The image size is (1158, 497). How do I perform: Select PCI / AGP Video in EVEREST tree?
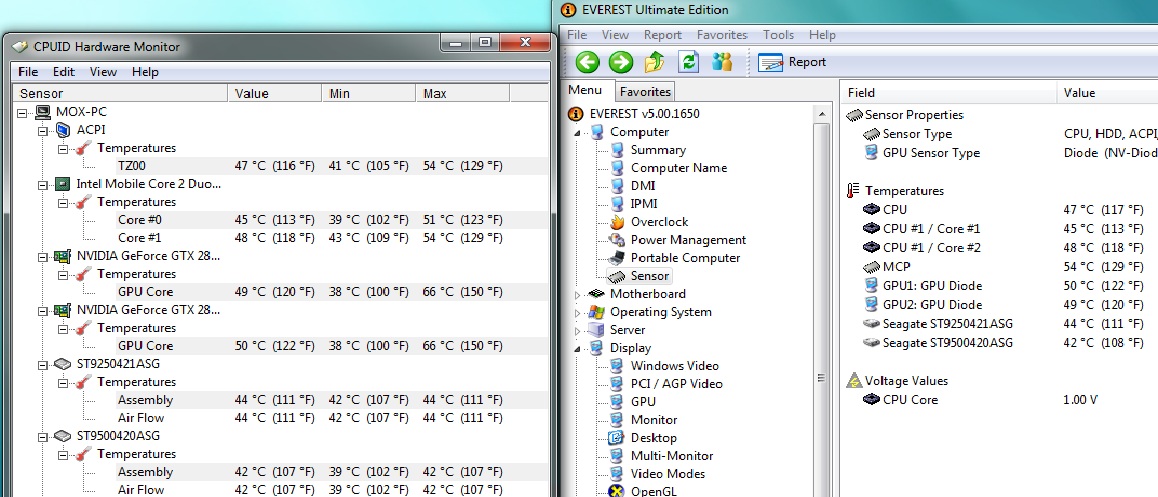676,384
